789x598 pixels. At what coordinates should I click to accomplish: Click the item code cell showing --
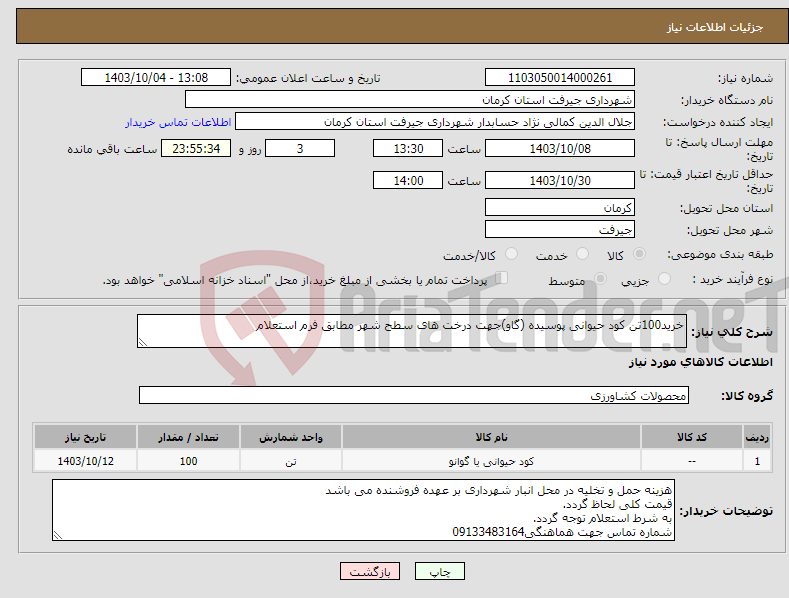pyautogui.click(x=692, y=461)
